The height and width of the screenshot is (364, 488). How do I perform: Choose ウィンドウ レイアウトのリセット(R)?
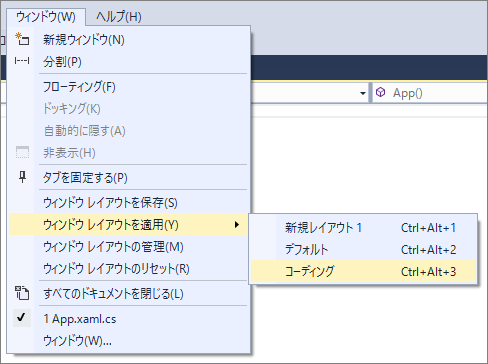pos(129,269)
